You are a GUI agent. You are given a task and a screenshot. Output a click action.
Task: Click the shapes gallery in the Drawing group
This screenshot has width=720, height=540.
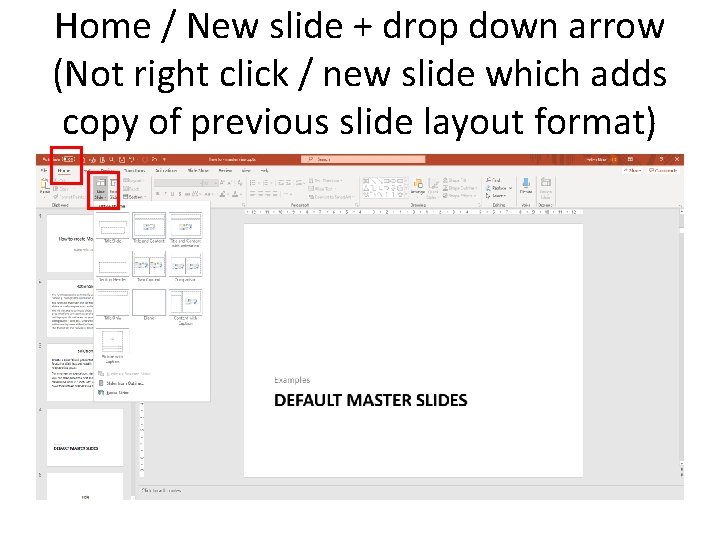(x=384, y=188)
